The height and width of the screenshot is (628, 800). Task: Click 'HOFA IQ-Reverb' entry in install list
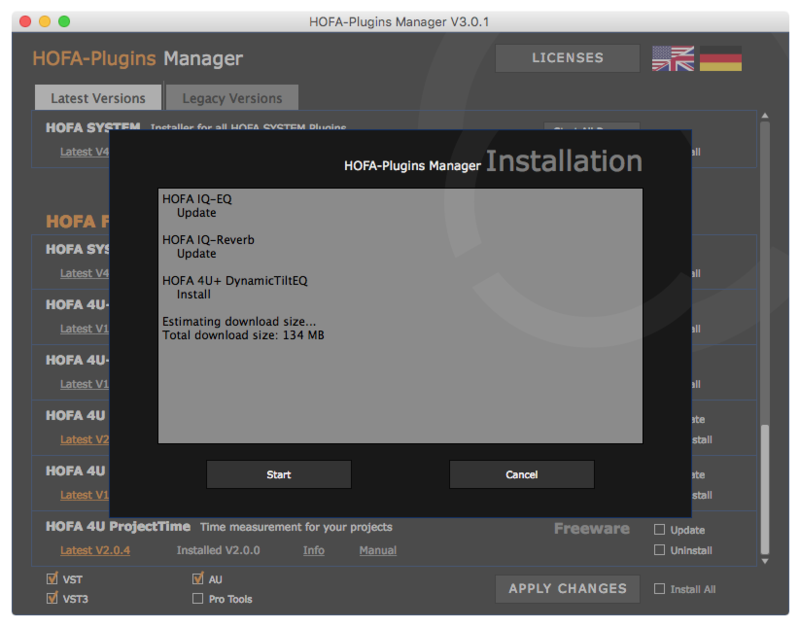click(208, 239)
